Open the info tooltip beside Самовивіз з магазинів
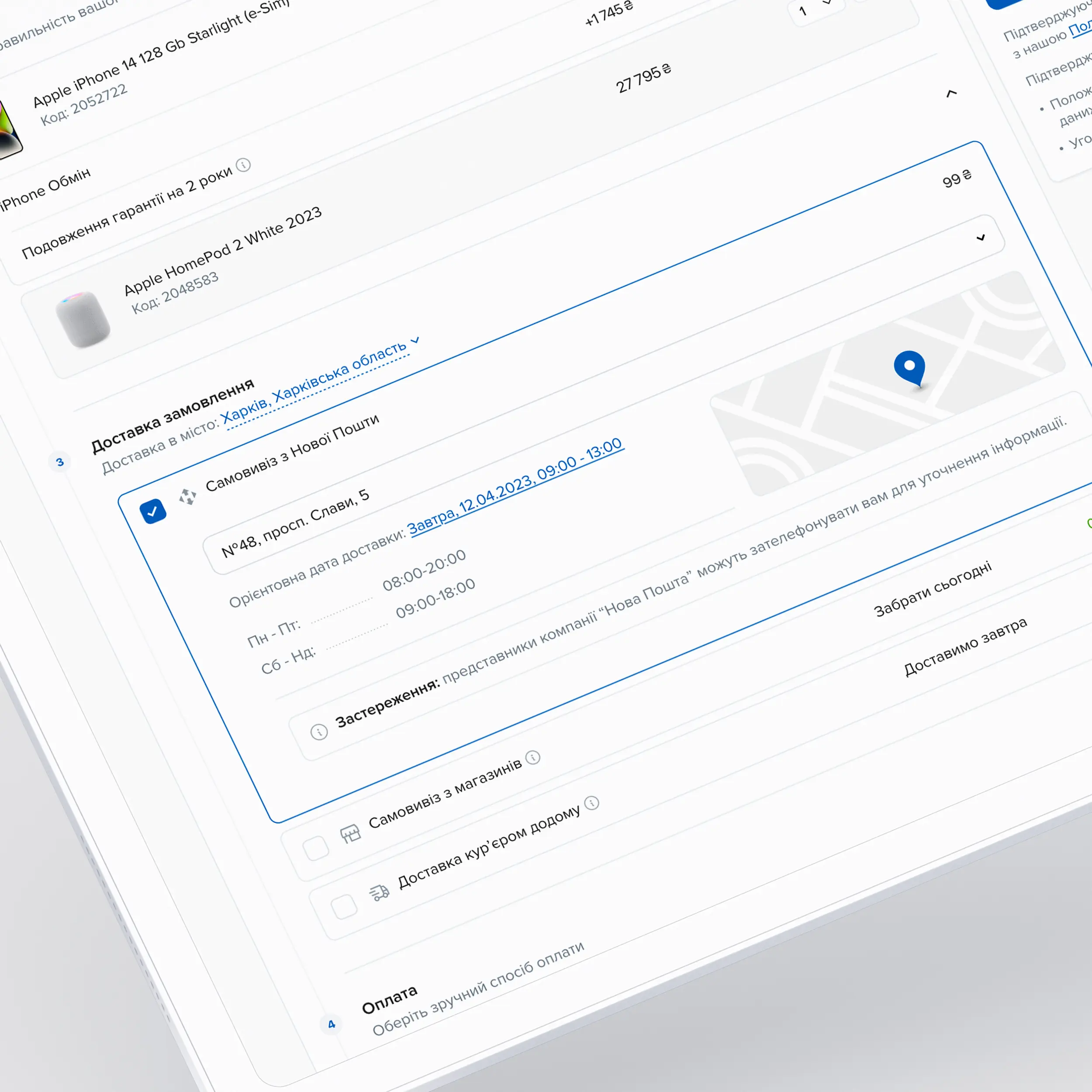Screen dimensions: 1092x1092 (532, 758)
